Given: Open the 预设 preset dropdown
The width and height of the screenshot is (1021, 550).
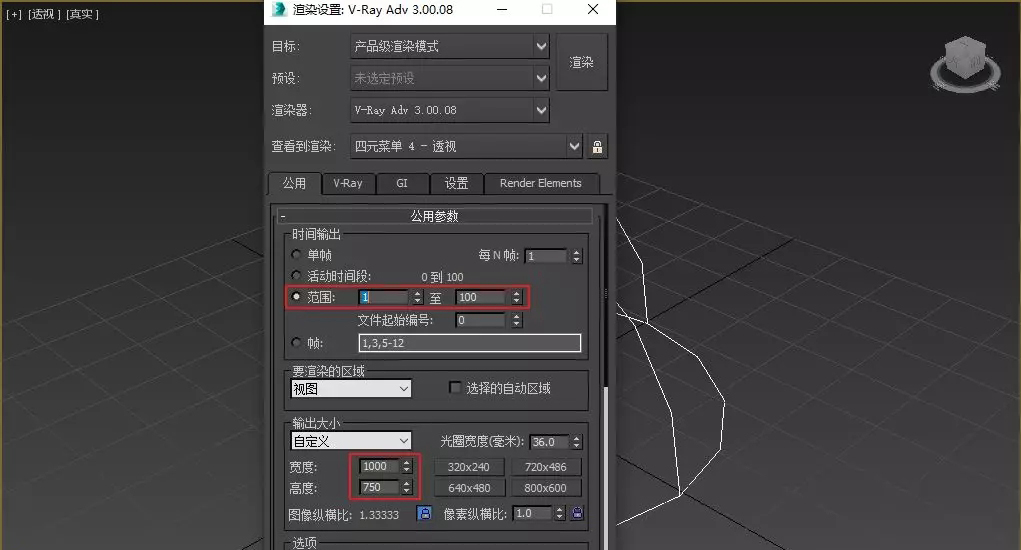Looking at the screenshot, I should tap(450, 78).
